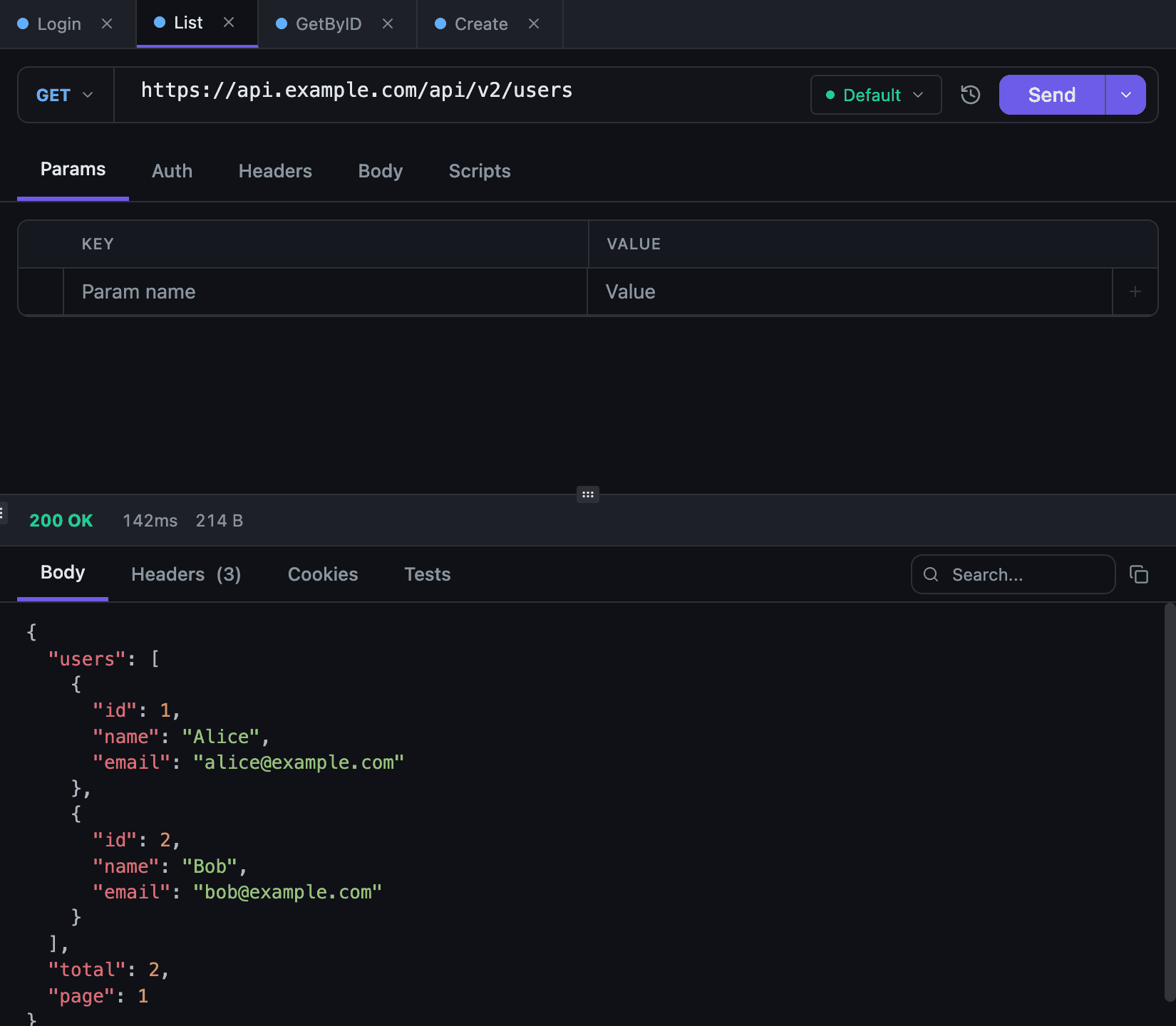Image resolution: width=1176 pixels, height=1026 pixels.
Task: Focus the Param name input
Action: (x=325, y=291)
